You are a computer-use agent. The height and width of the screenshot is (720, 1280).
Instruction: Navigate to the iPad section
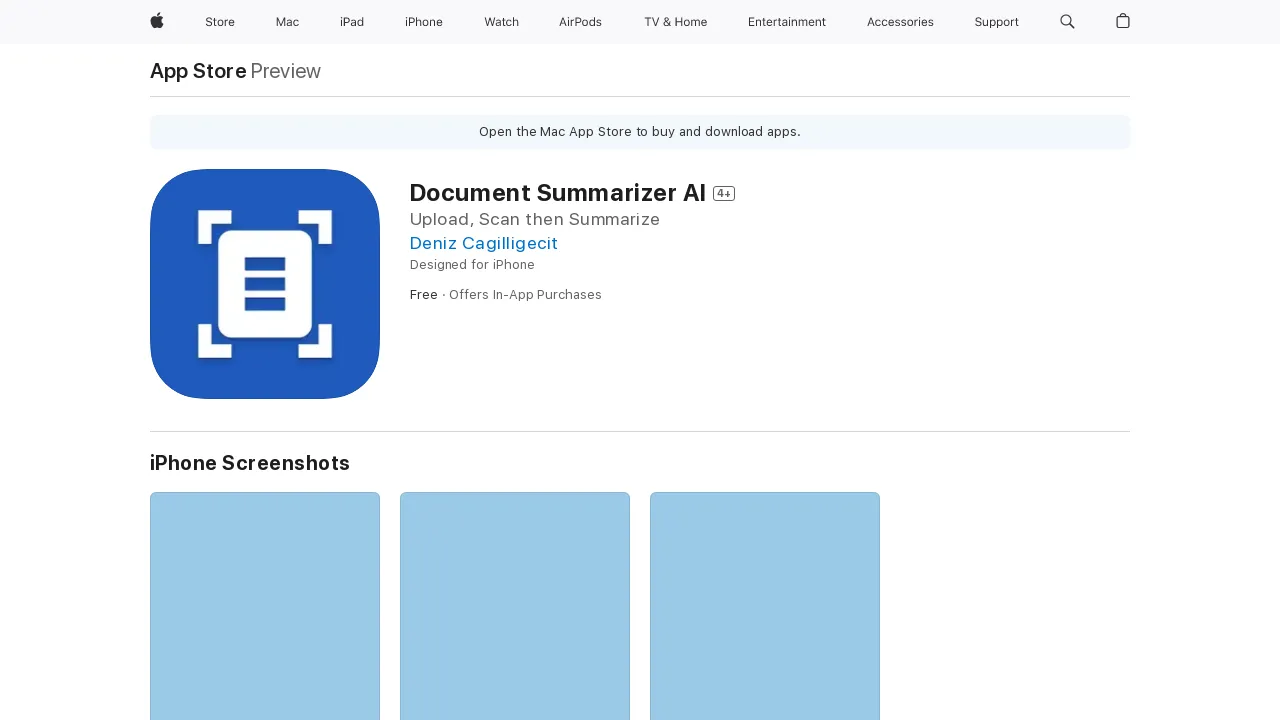coord(351,22)
